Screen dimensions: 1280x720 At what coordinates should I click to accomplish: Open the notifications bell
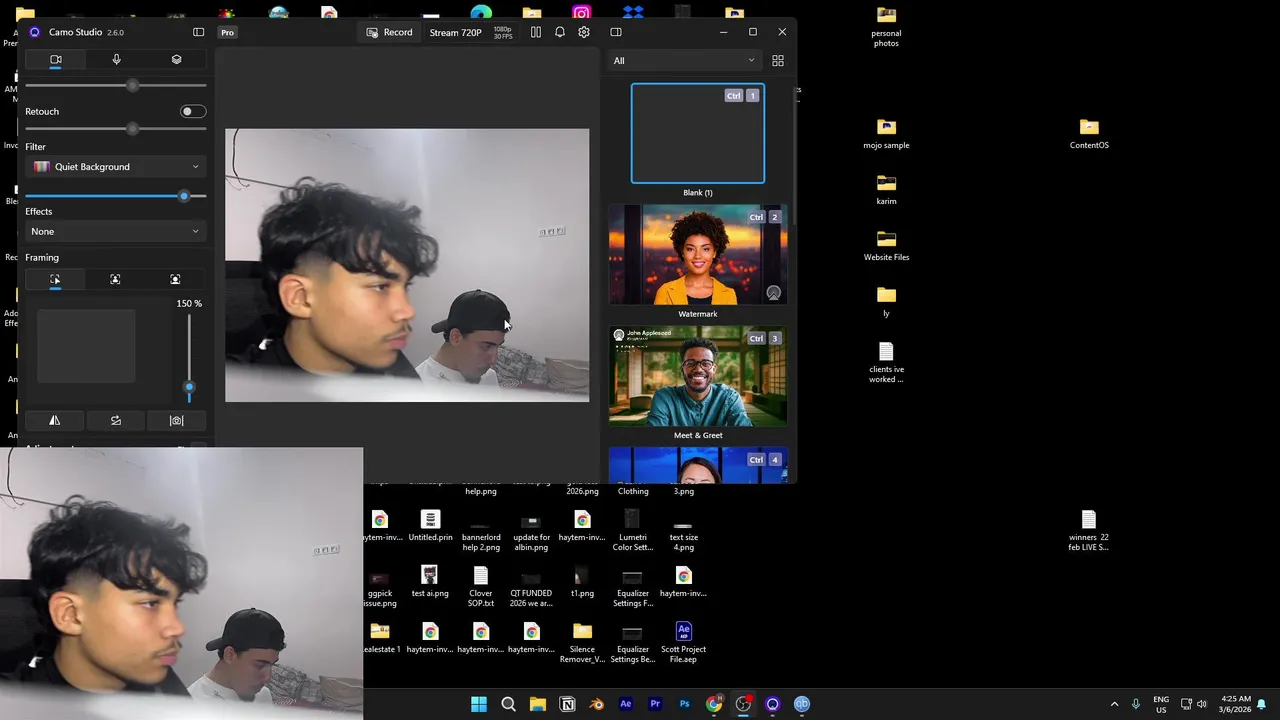click(560, 32)
